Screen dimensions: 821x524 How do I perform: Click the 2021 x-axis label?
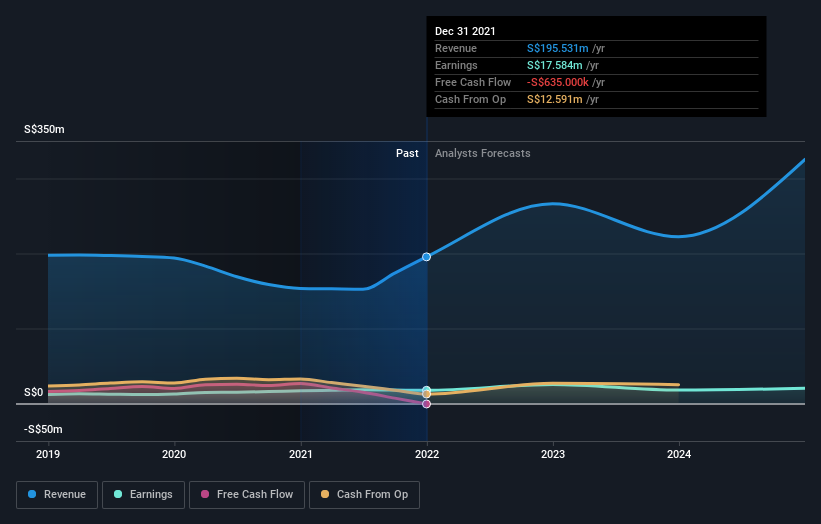[301, 454]
